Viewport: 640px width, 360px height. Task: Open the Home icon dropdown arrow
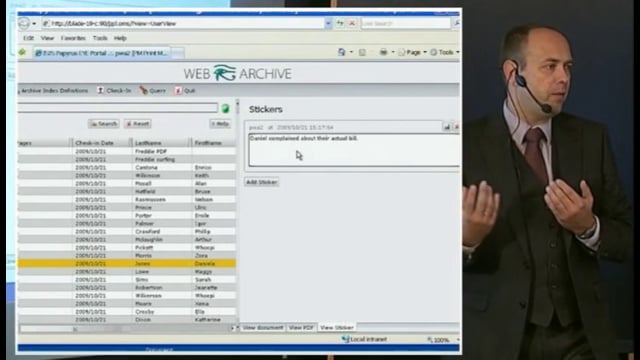(x=351, y=52)
